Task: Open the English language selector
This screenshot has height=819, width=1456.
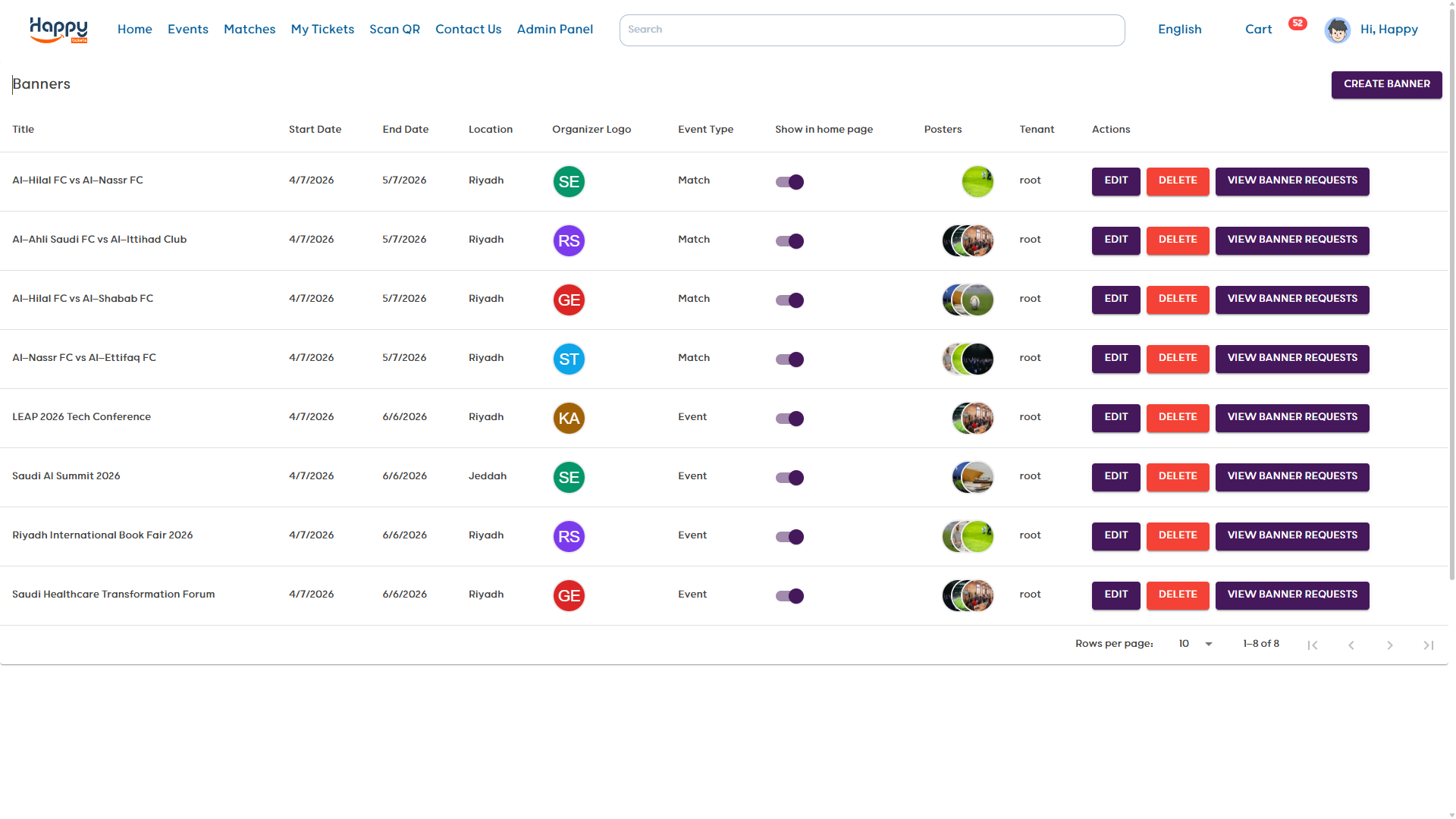Action: (x=1179, y=30)
